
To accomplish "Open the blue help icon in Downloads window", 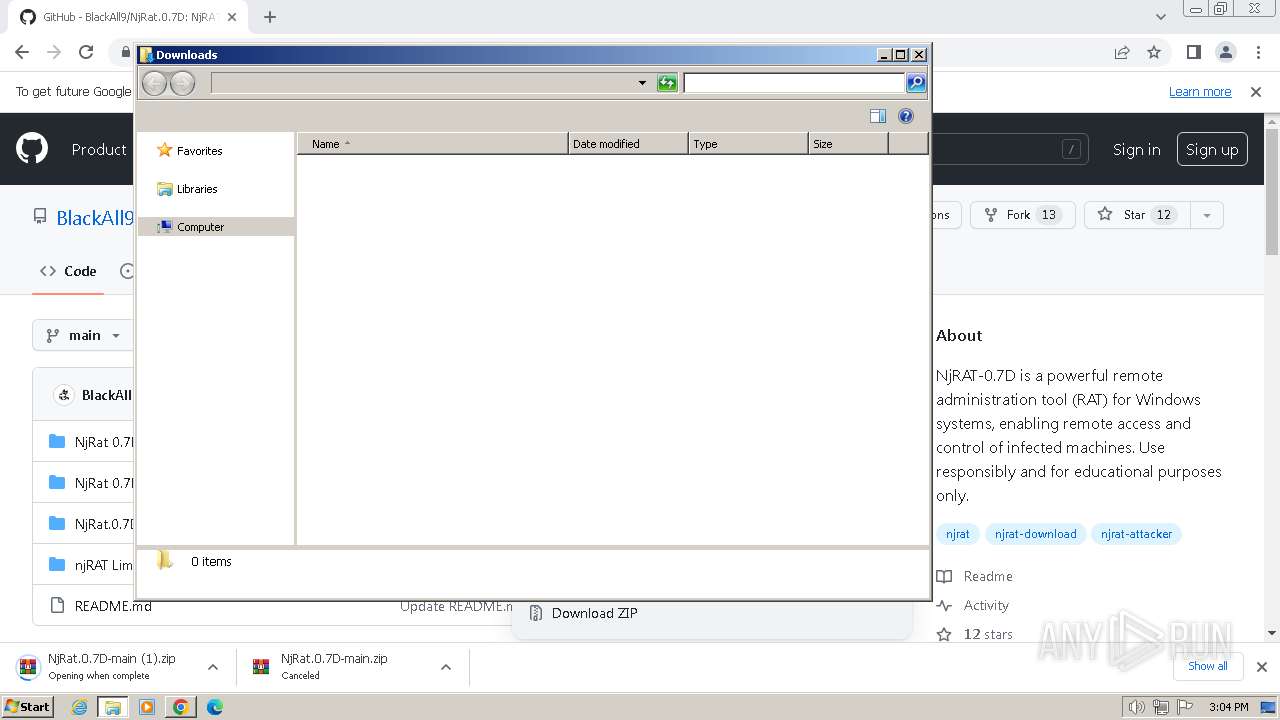I will click(x=906, y=116).
